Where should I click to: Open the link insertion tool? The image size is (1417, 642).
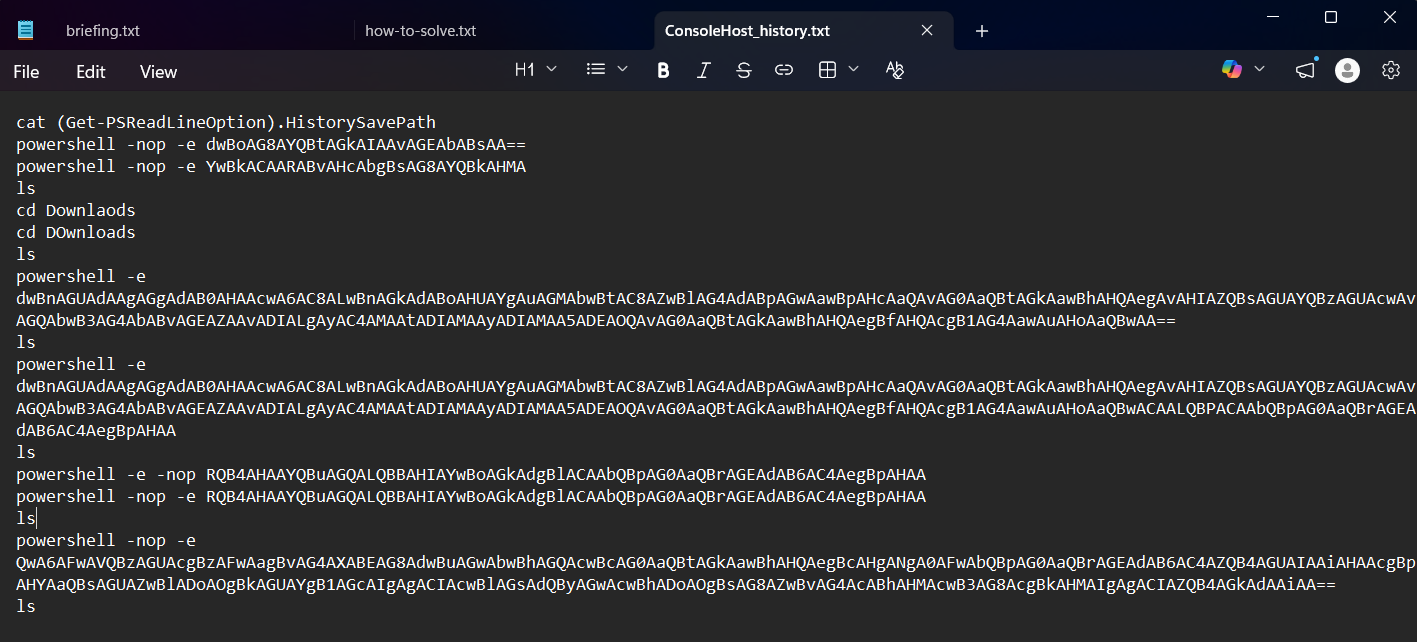[x=783, y=69]
